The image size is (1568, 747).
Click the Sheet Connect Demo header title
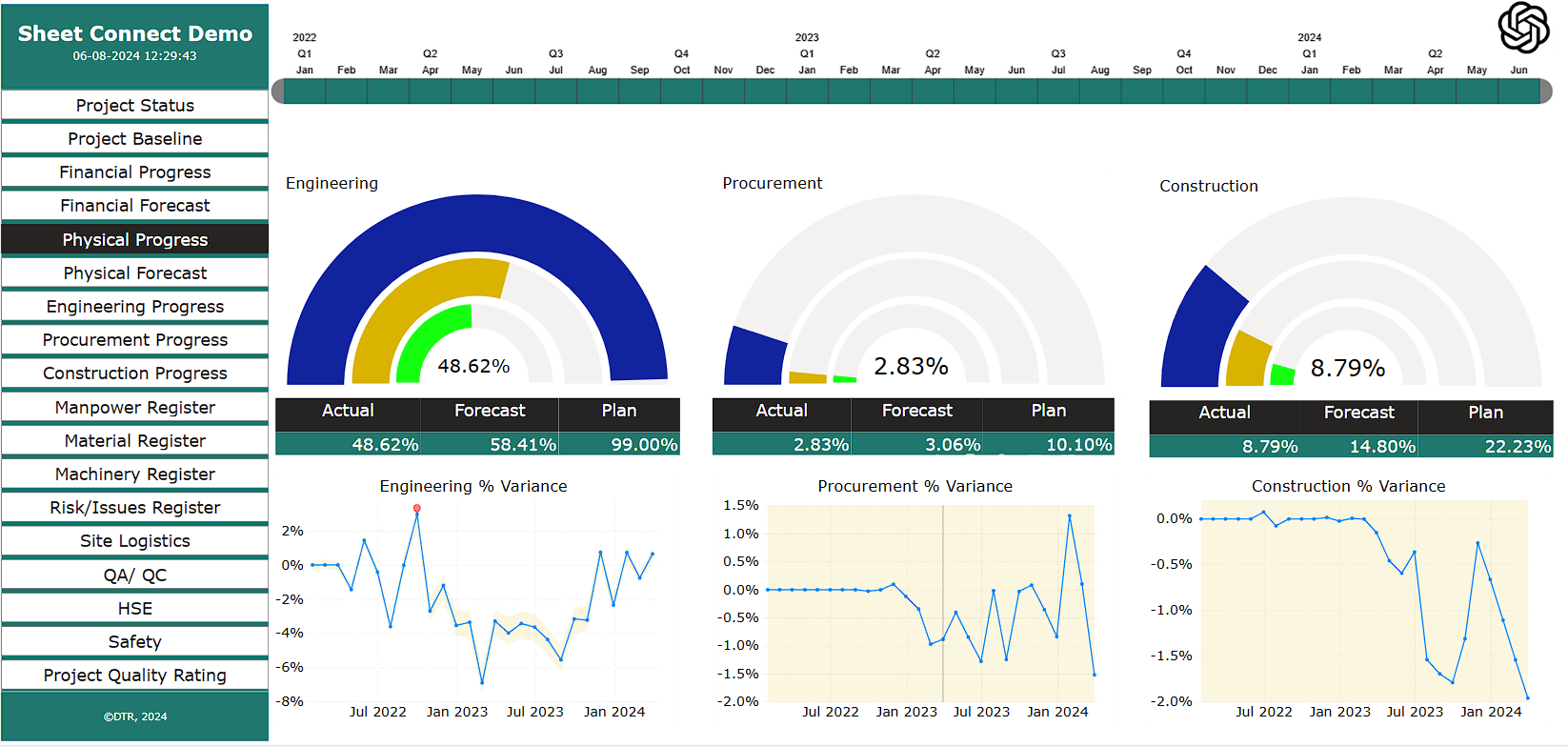tap(134, 34)
